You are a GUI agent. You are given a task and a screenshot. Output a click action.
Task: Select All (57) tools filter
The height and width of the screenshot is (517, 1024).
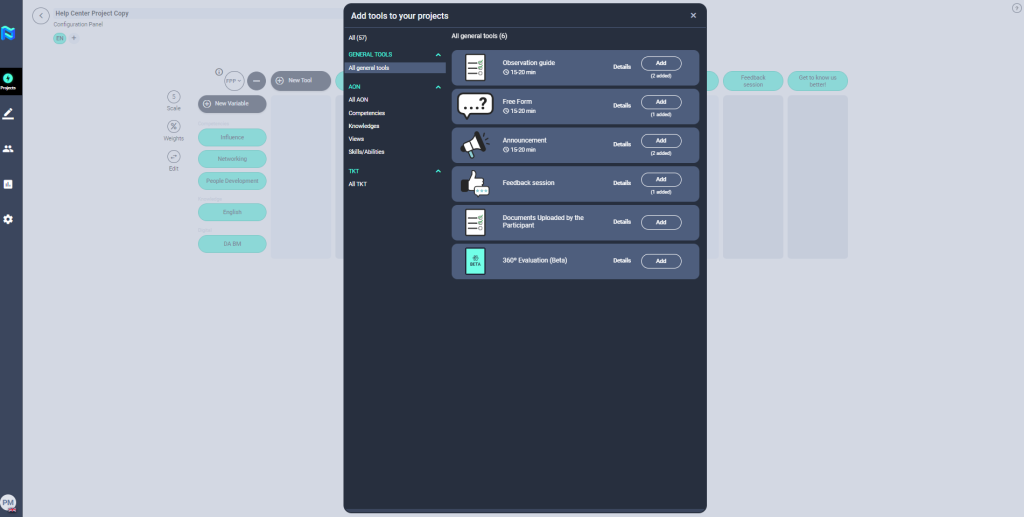pyautogui.click(x=358, y=38)
